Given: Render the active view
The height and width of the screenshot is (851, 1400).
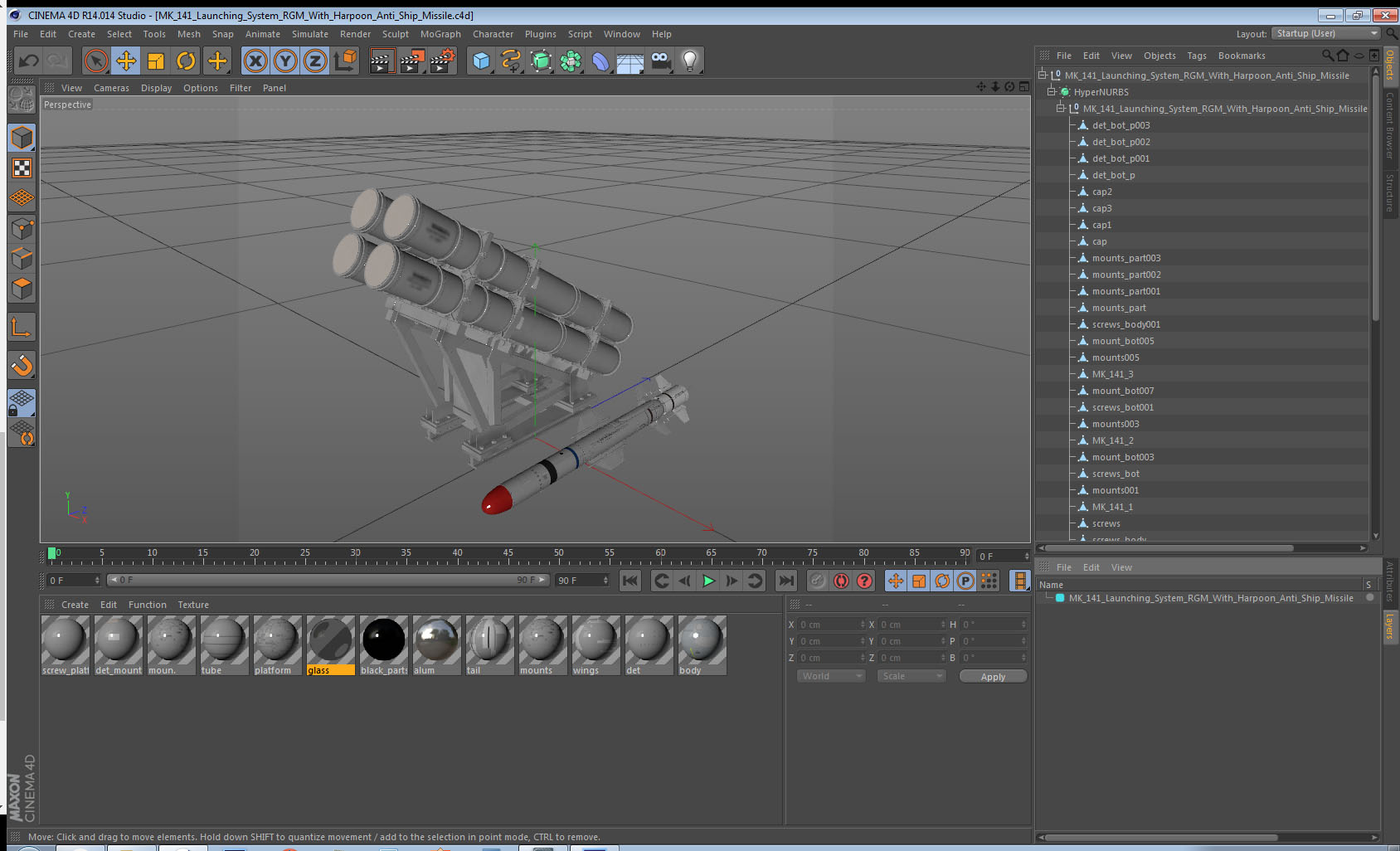Looking at the screenshot, I should tap(382, 61).
